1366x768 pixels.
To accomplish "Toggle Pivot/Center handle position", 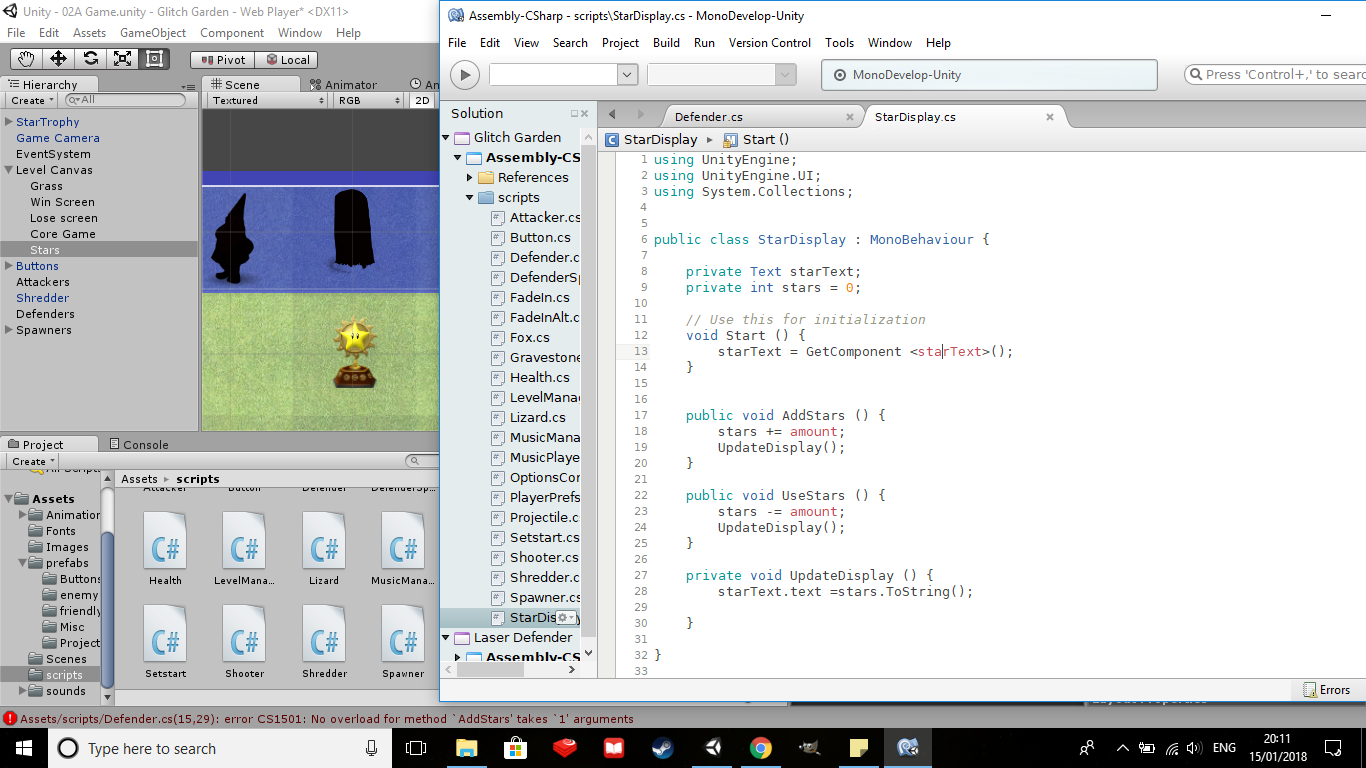I will pyautogui.click(x=221, y=60).
